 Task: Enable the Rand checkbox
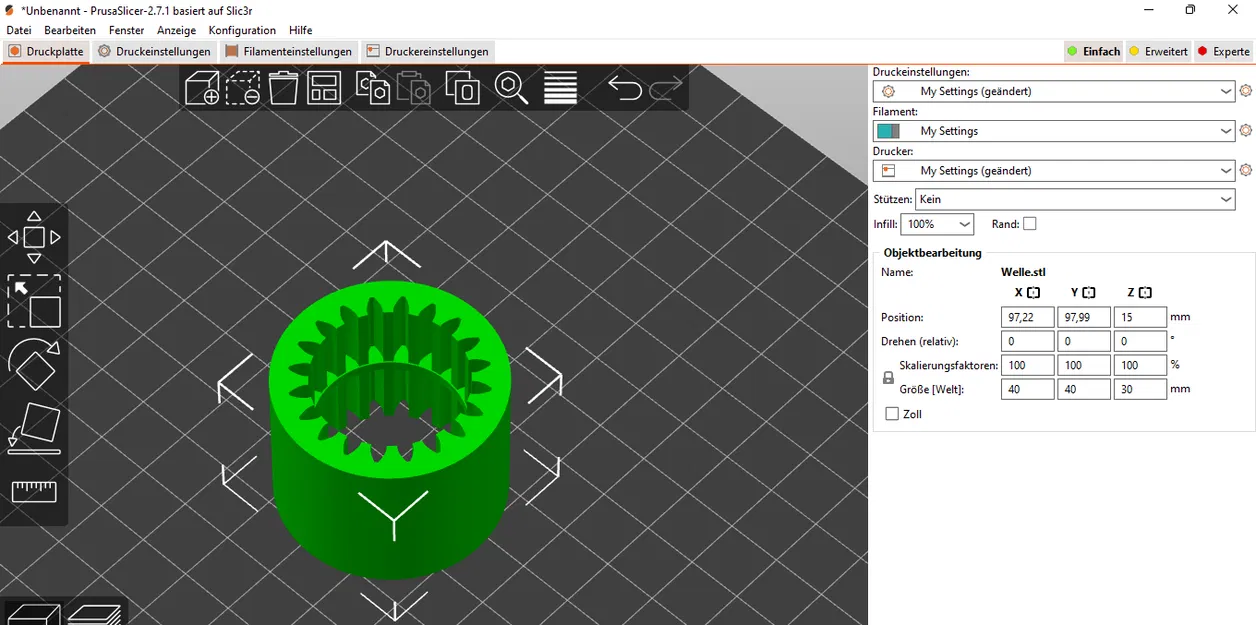1030,224
